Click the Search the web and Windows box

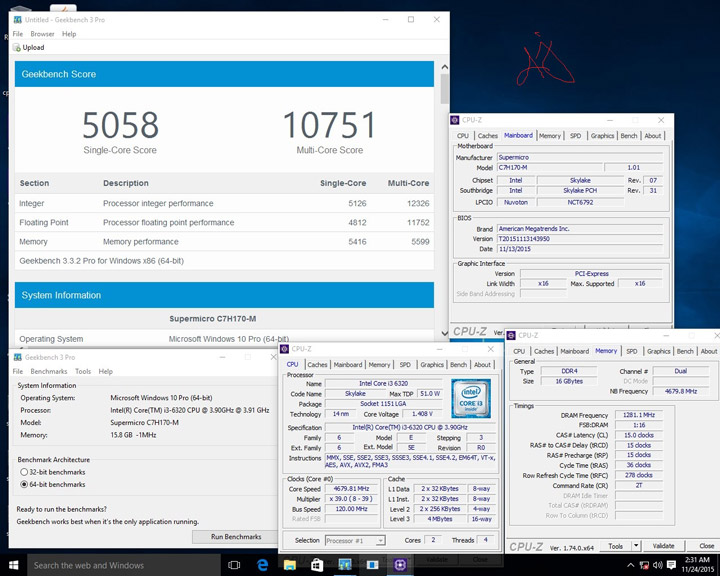124,565
